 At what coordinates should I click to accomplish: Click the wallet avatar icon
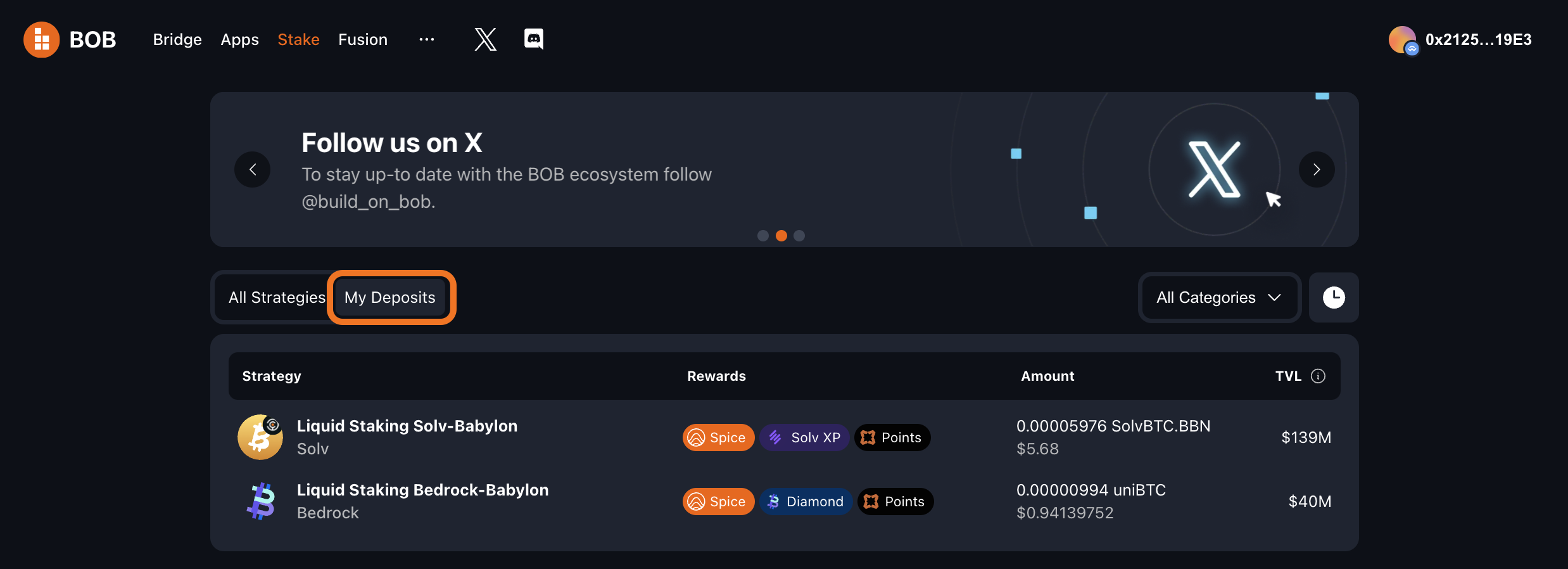[x=1403, y=40]
